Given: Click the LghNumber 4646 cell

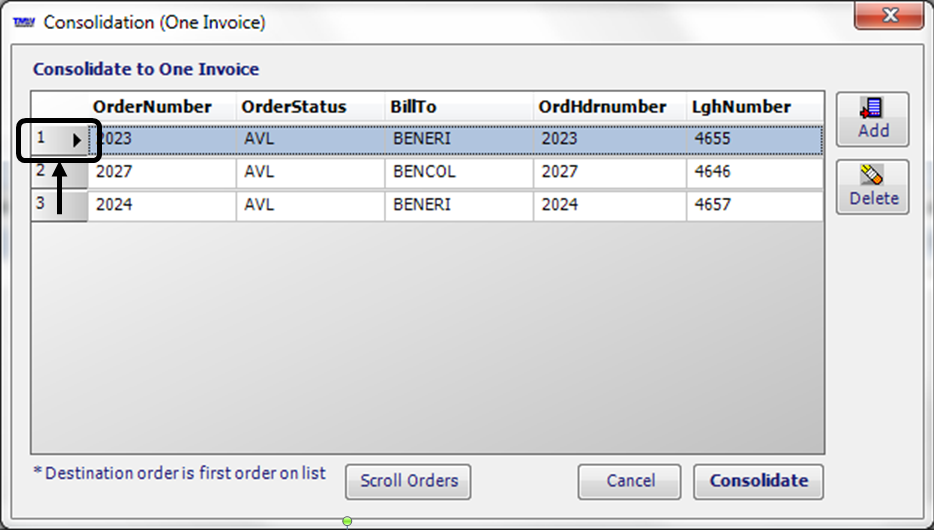Looking at the screenshot, I should click(713, 172).
